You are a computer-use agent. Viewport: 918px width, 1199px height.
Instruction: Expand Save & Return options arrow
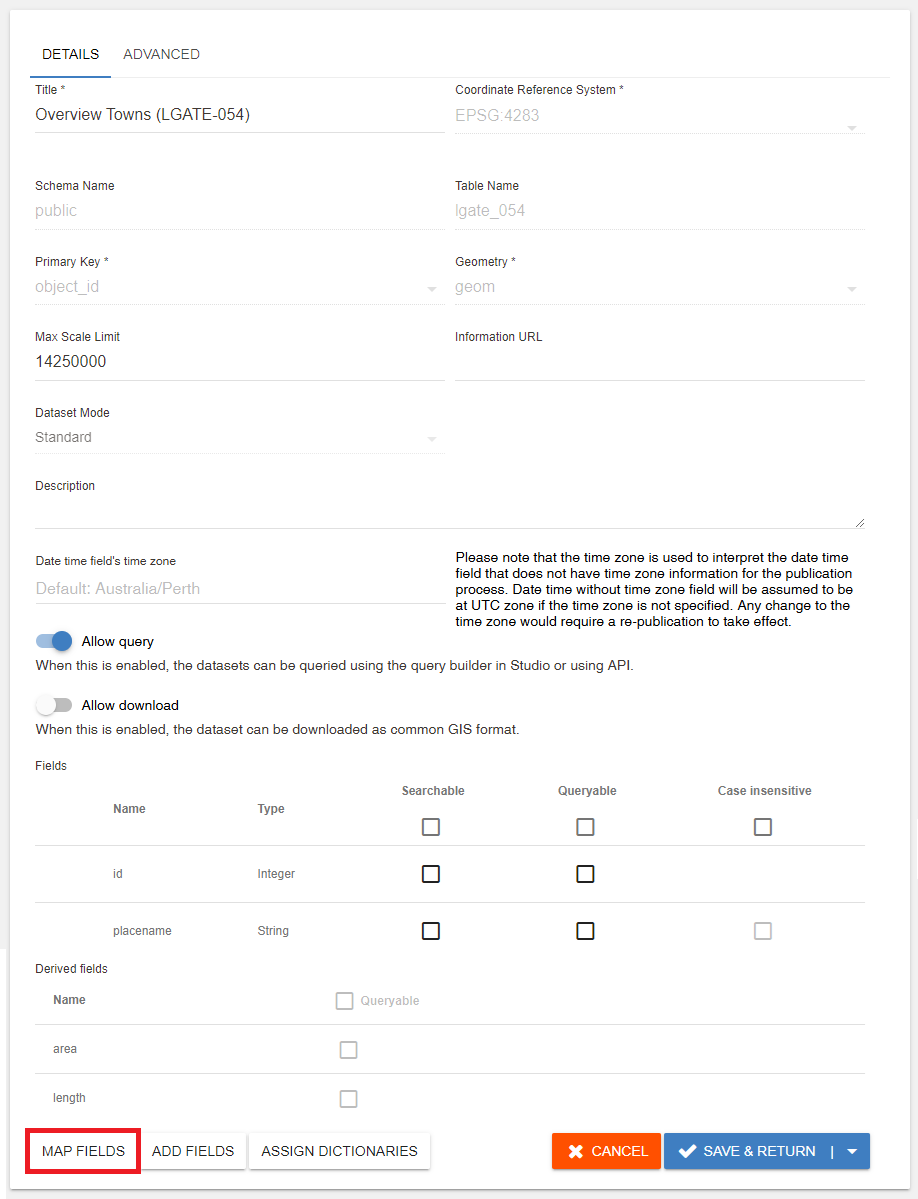pyautogui.click(x=852, y=1151)
